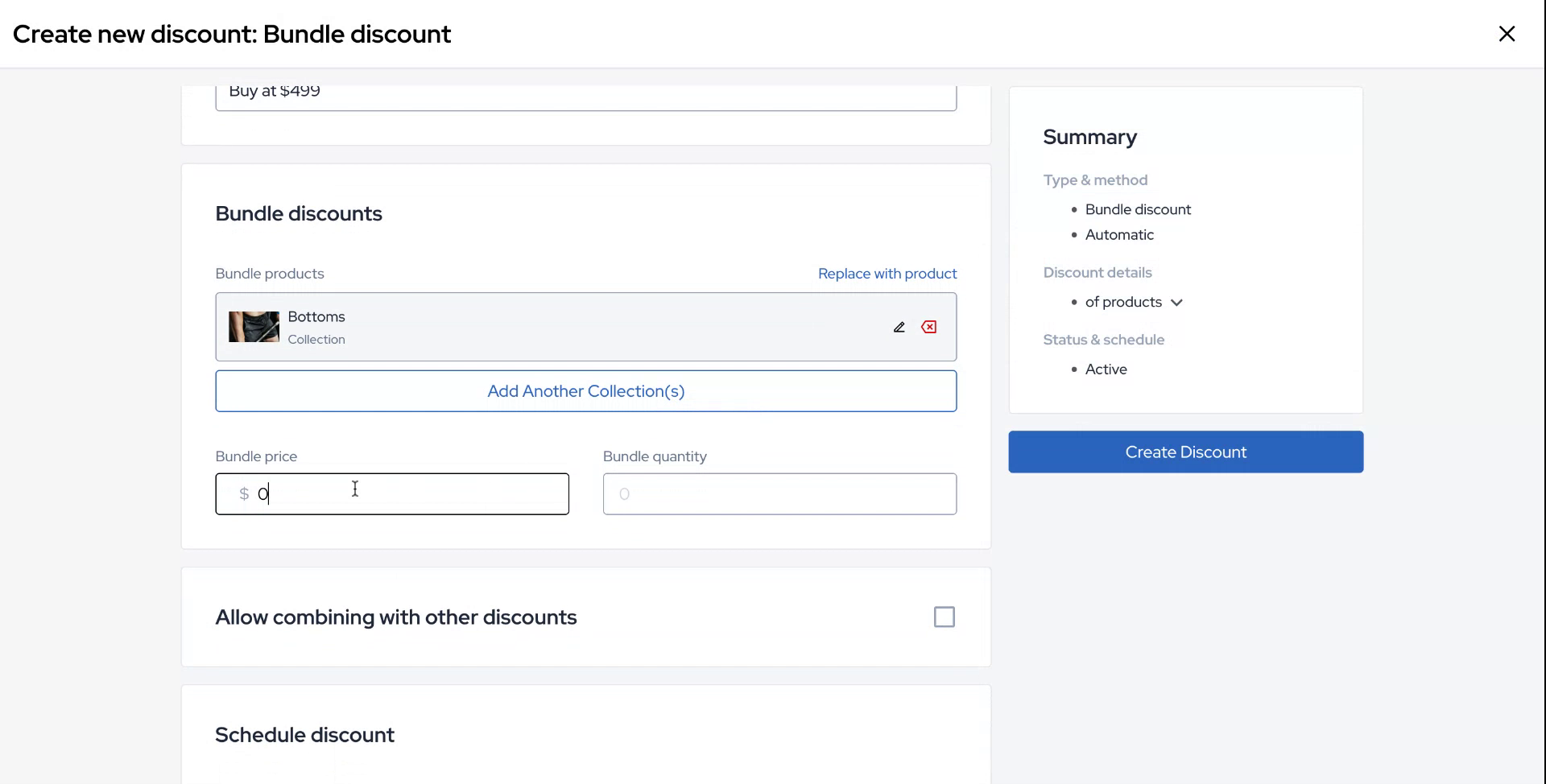The image size is (1546, 784).
Task: Click 'Bundle discount' item in Summary list
Action: point(1138,209)
